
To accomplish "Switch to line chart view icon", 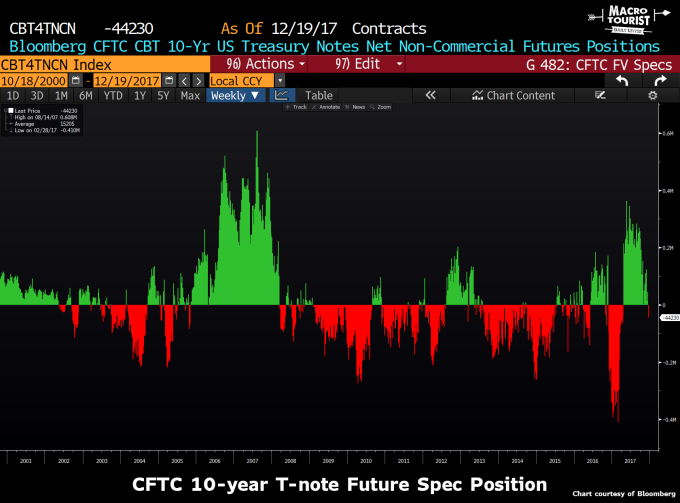I will tap(282, 96).
